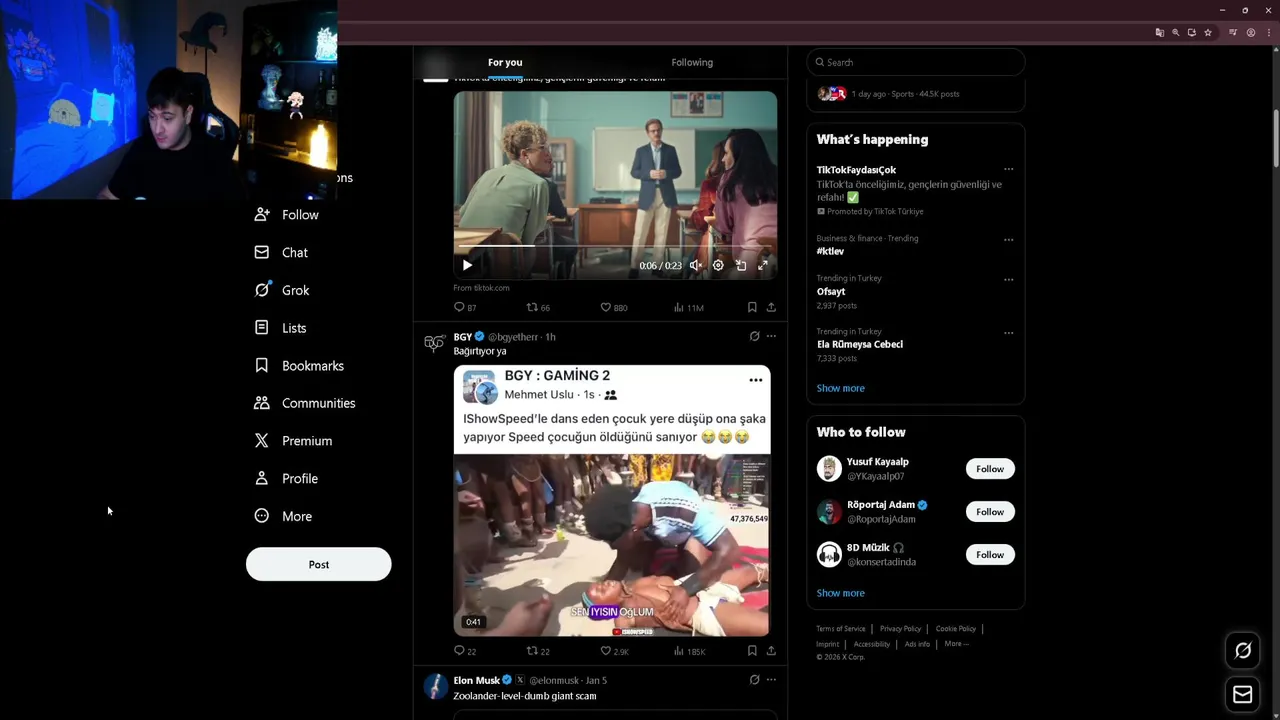Viewport: 1280px width, 720px height.
Task: Switch to the Following tab
Action: point(692,62)
